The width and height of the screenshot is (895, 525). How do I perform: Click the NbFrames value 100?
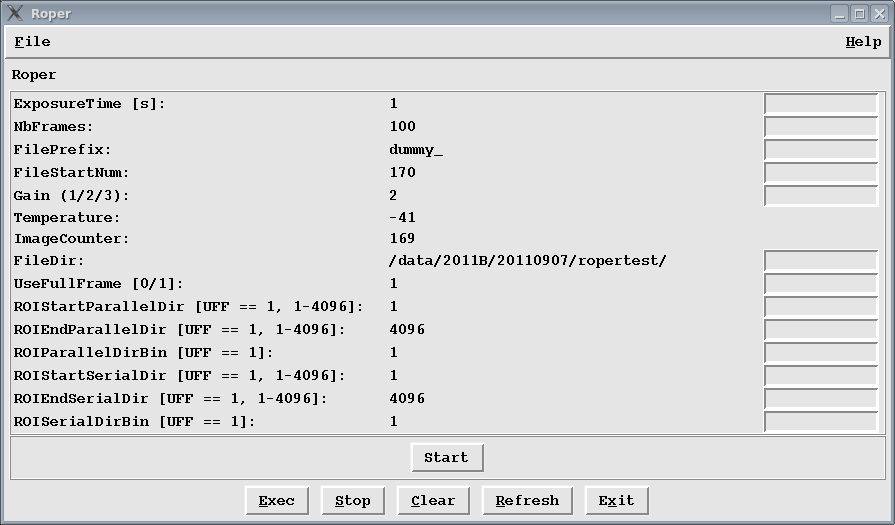(x=402, y=127)
